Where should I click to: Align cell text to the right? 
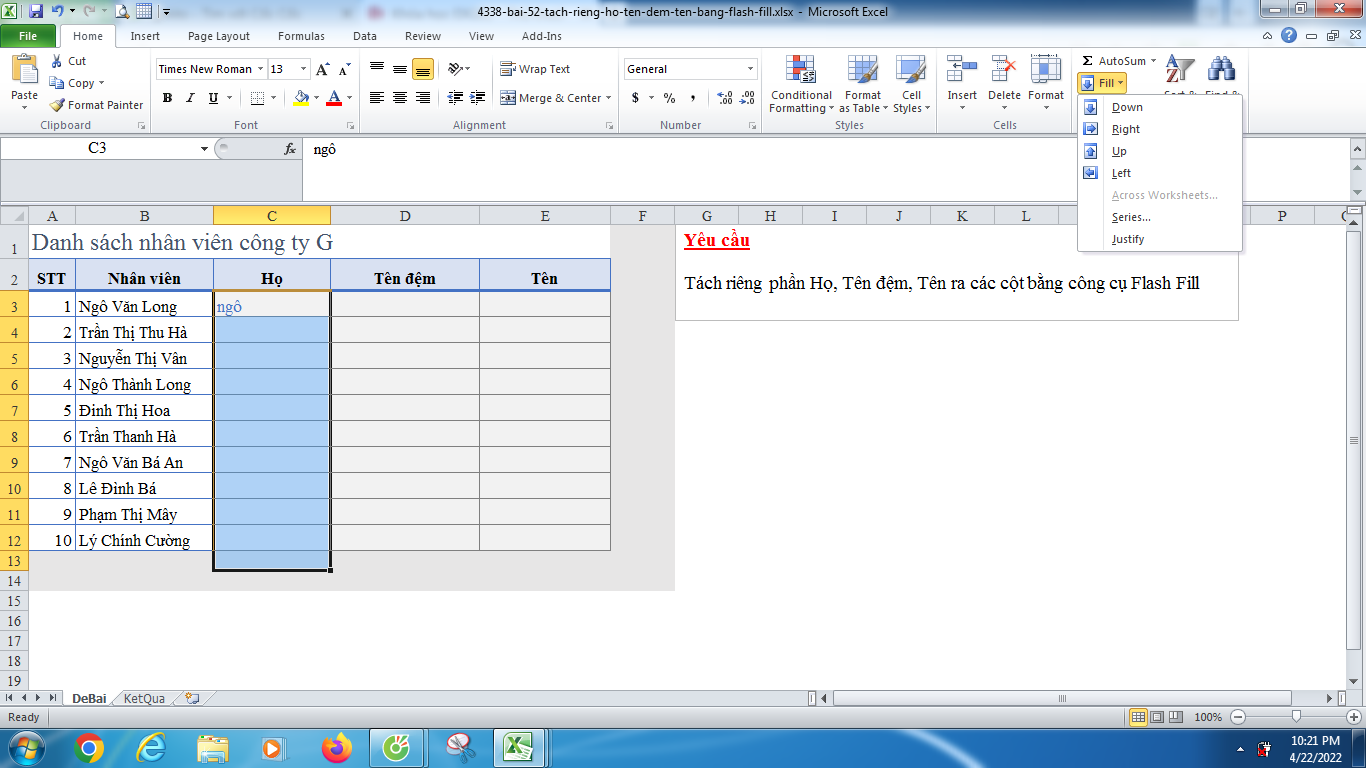coord(423,98)
